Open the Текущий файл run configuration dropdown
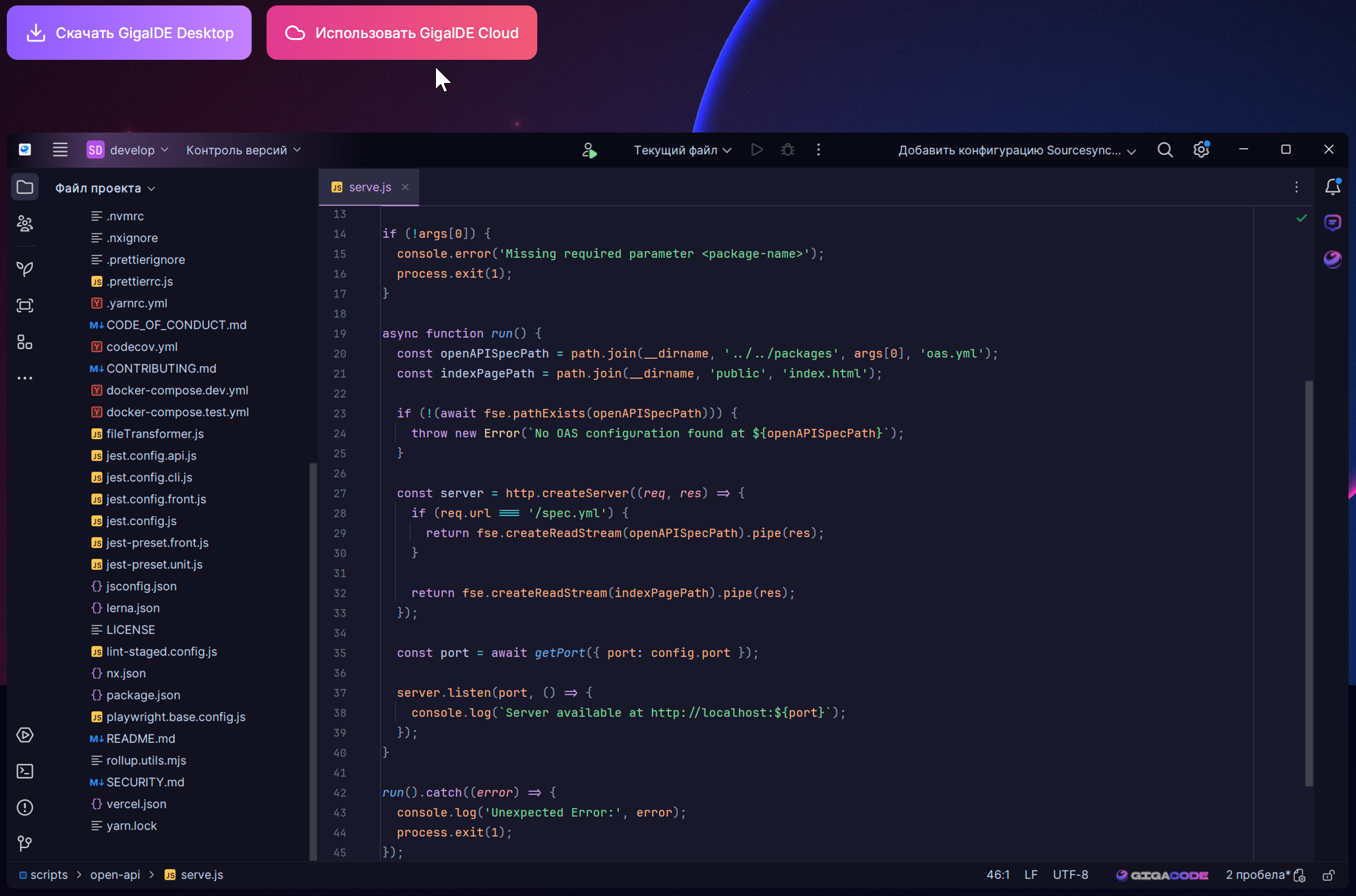The width and height of the screenshot is (1356, 896). pyautogui.click(x=681, y=150)
